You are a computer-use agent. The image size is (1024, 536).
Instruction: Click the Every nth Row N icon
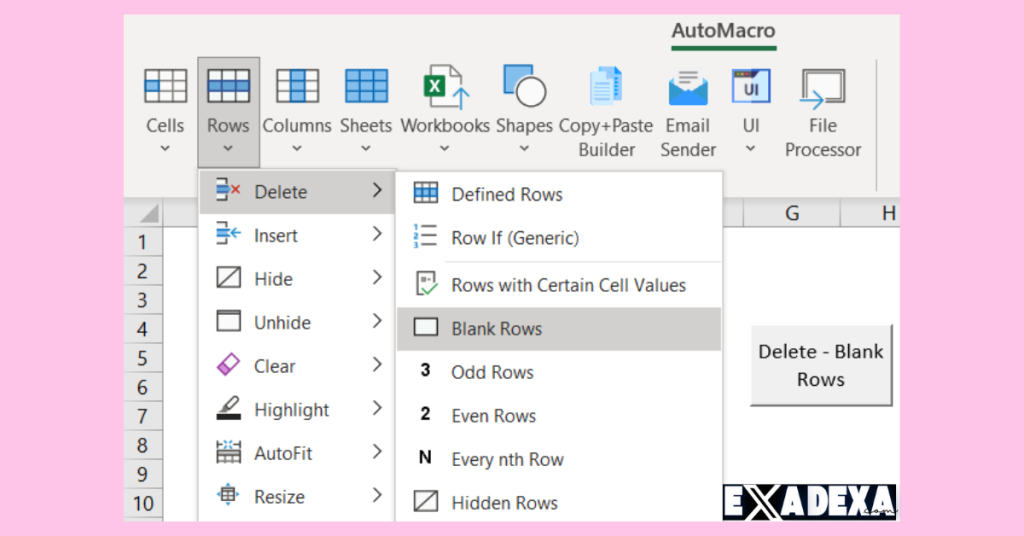[x=425, y=458]
